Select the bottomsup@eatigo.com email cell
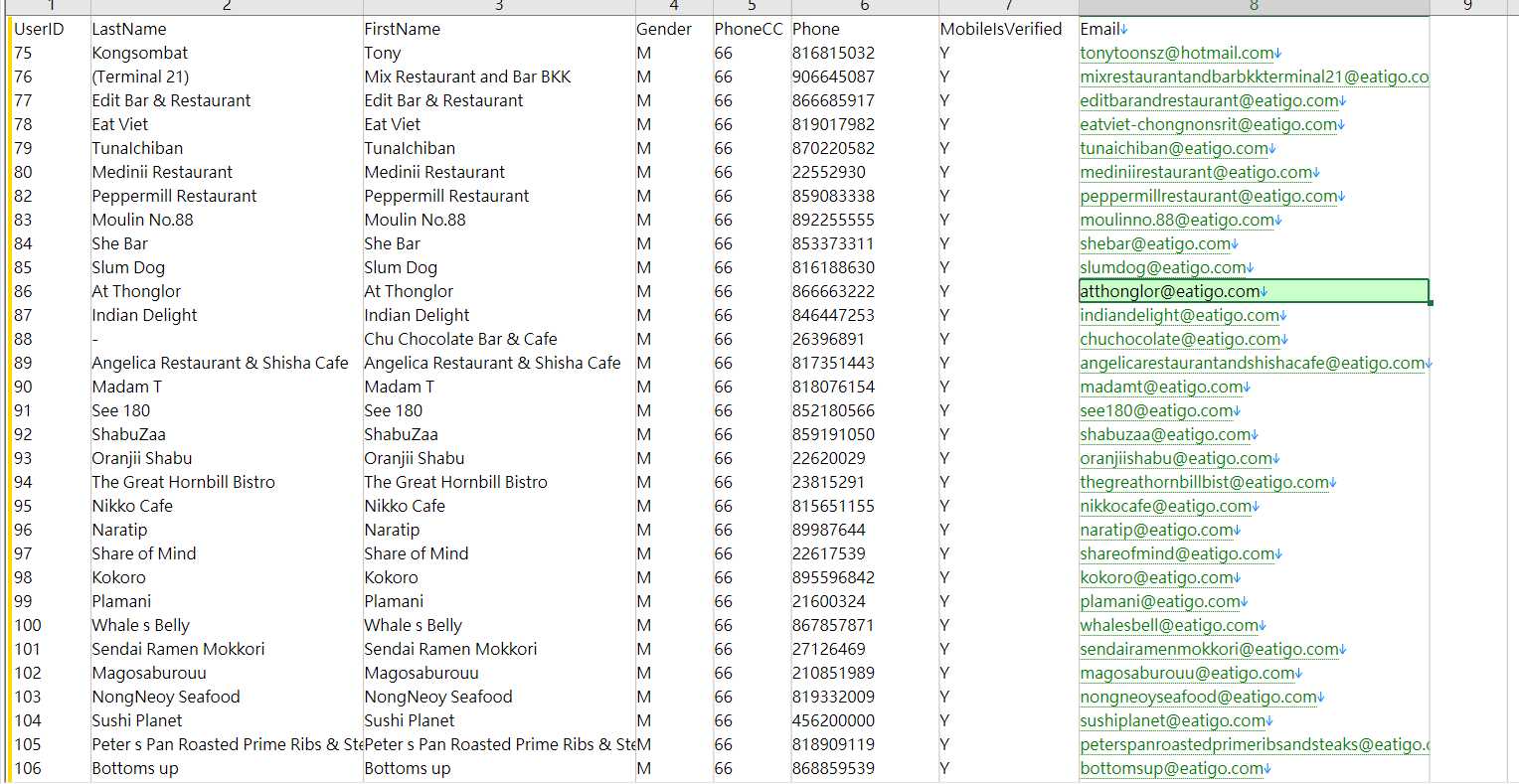 (1254, 768)
